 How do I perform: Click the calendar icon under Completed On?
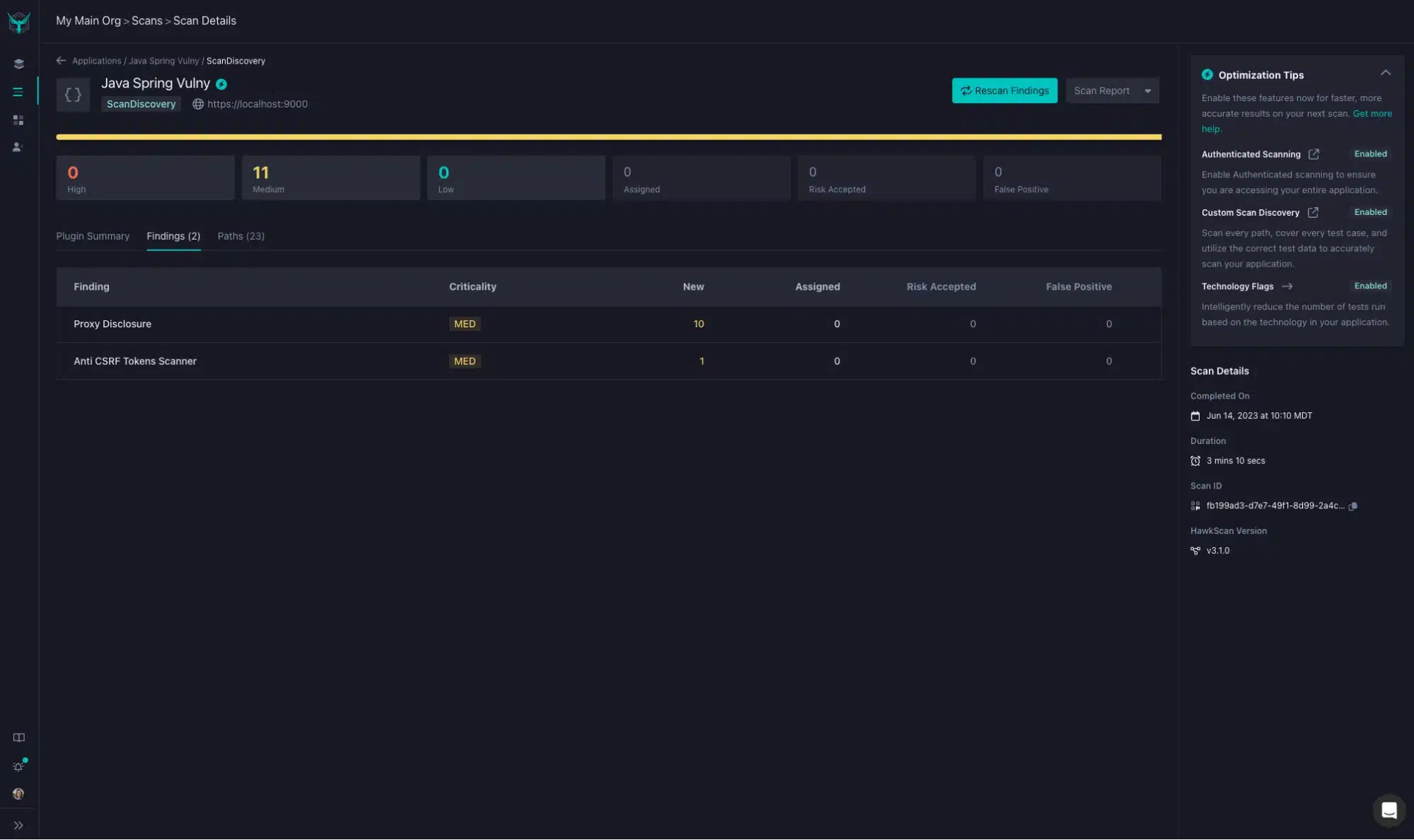[x=1195, y=416]
